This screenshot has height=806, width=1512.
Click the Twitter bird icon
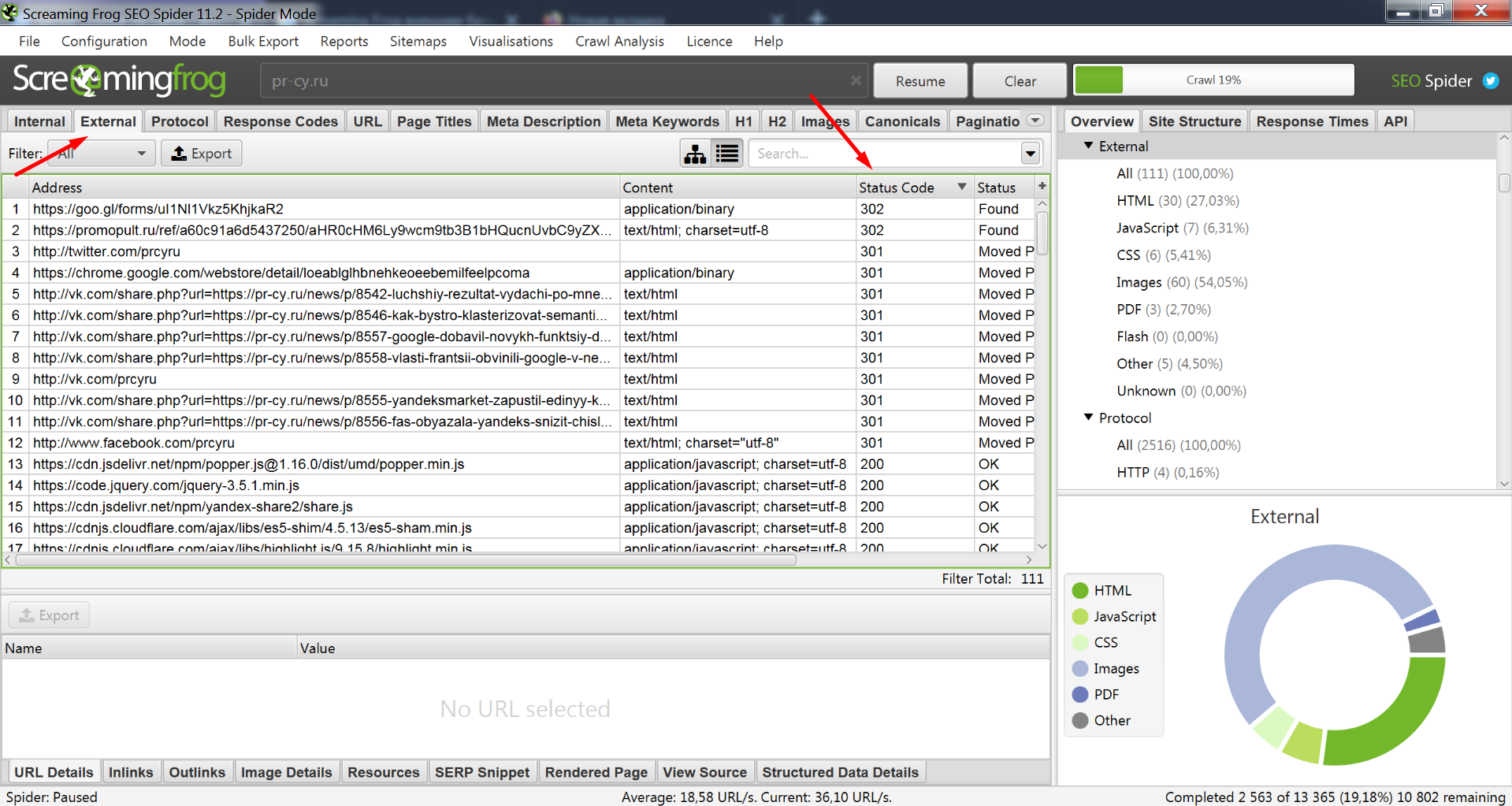pyautogui.click(x=1491, y=80)
